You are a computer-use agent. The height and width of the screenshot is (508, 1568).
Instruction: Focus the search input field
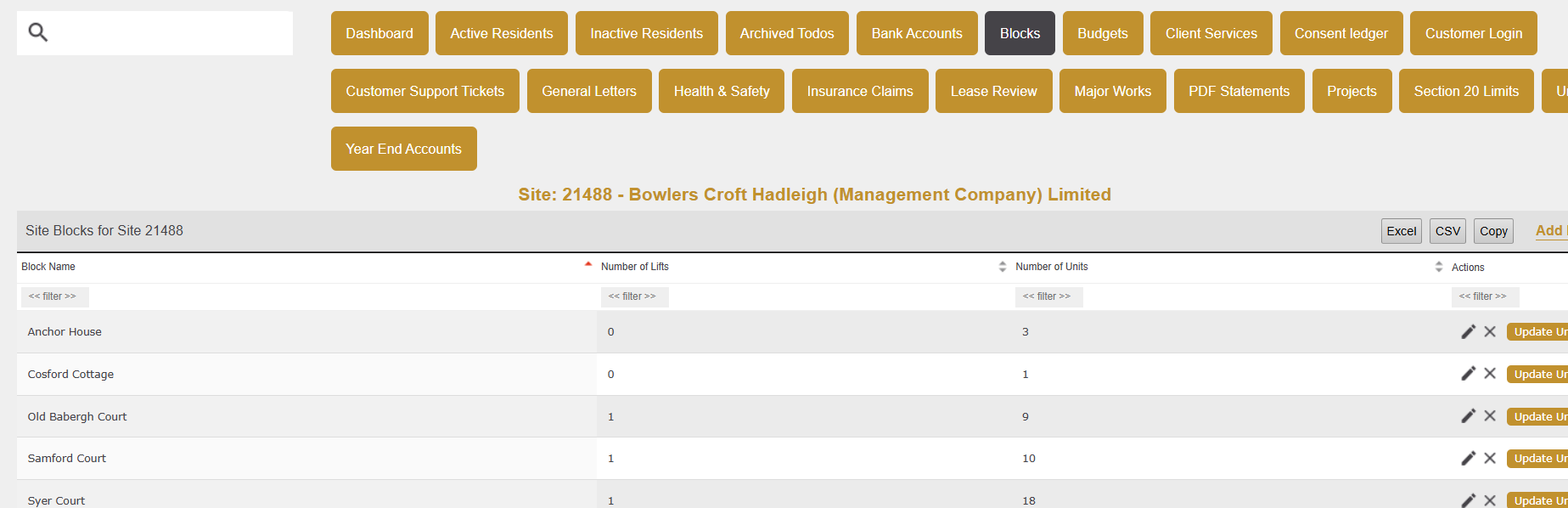coord(155,33)
